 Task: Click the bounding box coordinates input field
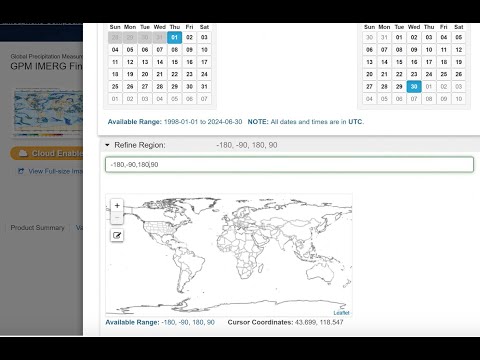click(x=289, y=164)
